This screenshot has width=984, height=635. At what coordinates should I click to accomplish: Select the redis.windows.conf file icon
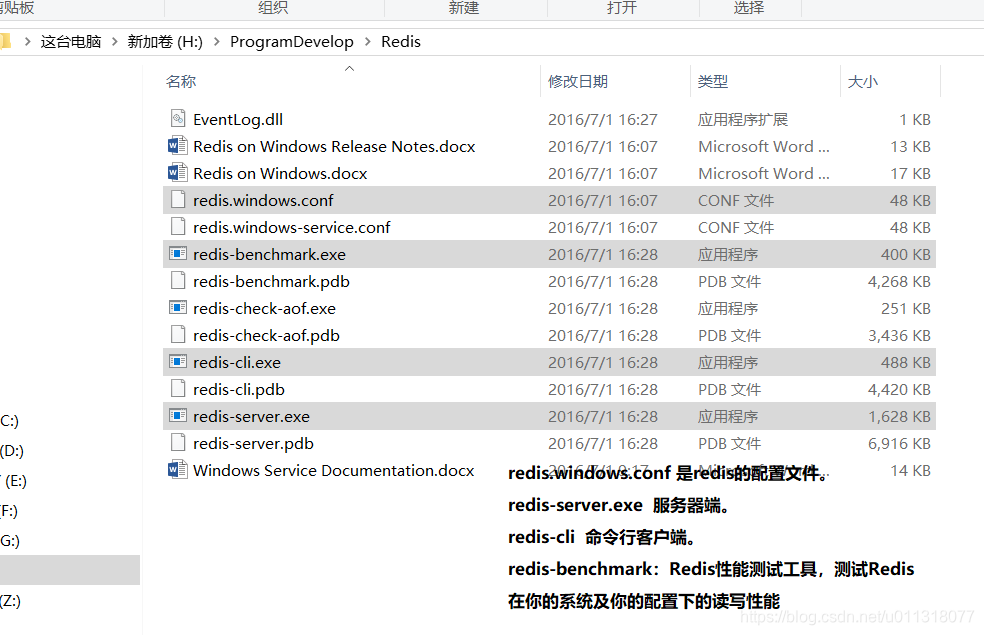pos(178,200)
